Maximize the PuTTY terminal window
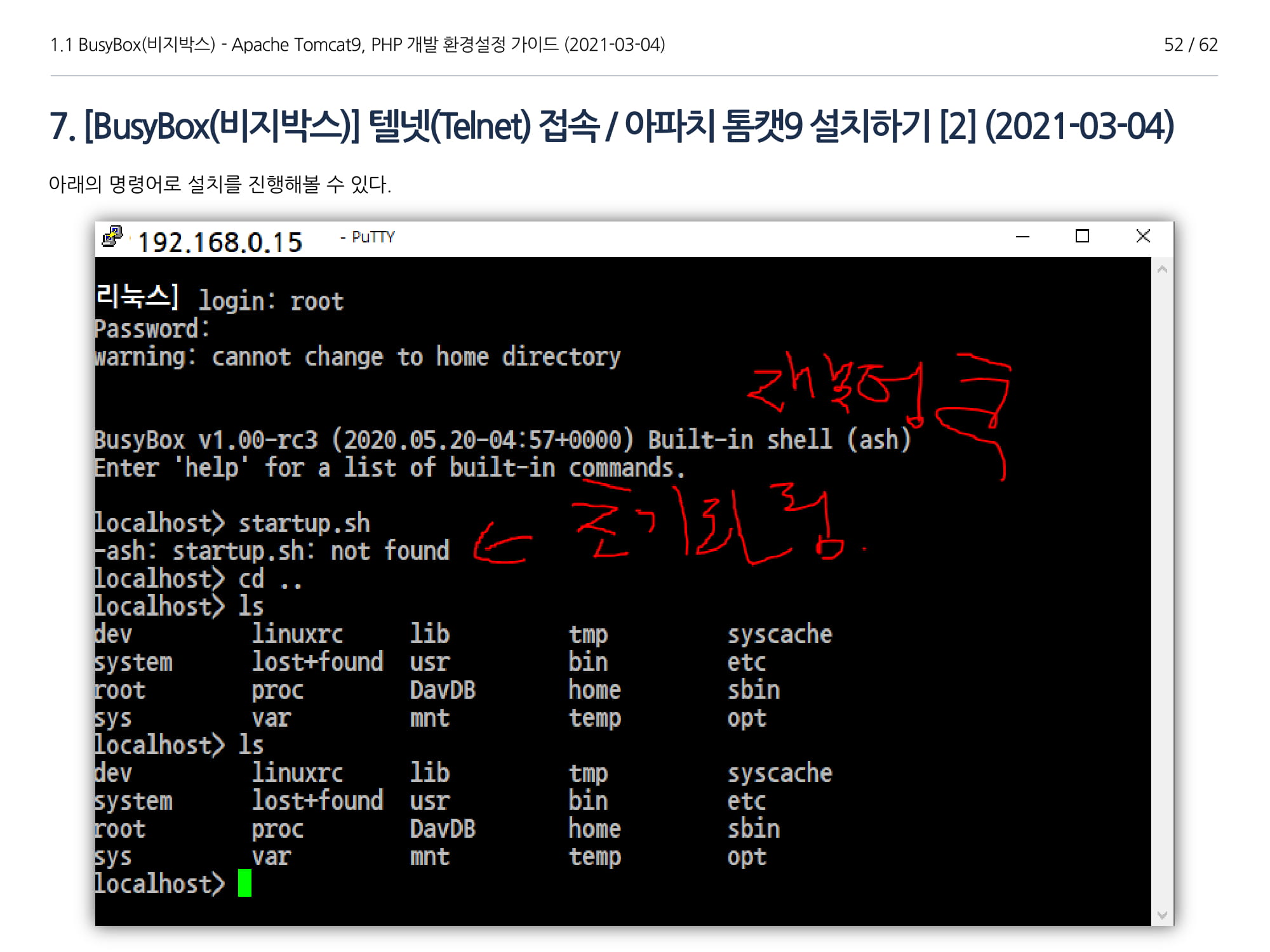This screenshot has width=1270, height=952. pyautogui.click(x=1082, y=237)
